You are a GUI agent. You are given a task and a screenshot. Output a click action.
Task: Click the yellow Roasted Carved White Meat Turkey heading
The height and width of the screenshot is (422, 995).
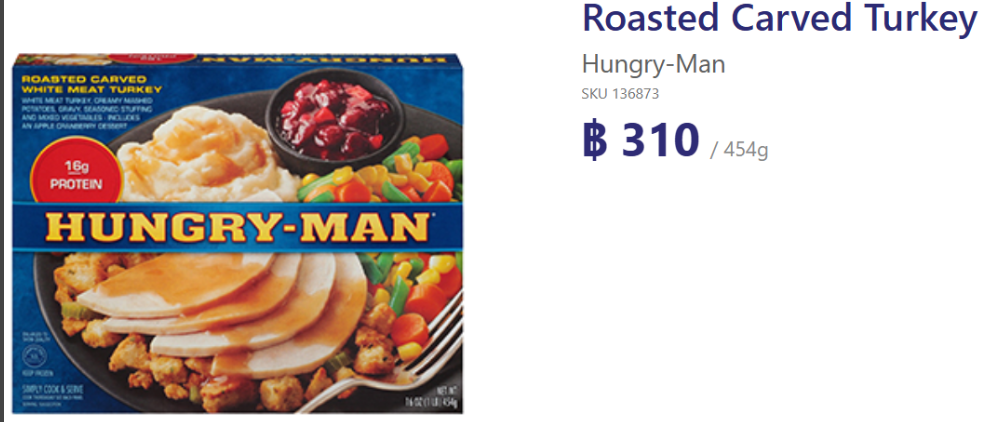point(90,84)
